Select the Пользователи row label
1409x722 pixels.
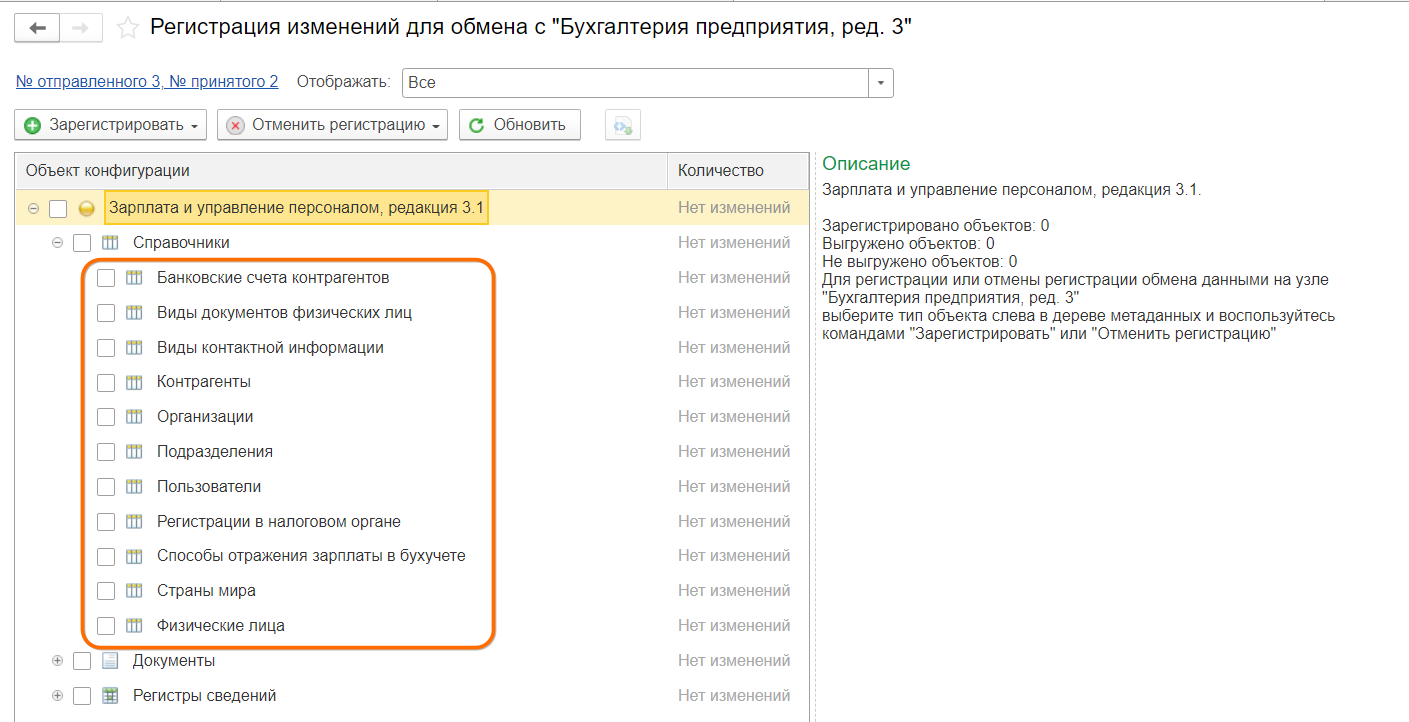pyautogui.click(x=209, y=487)
